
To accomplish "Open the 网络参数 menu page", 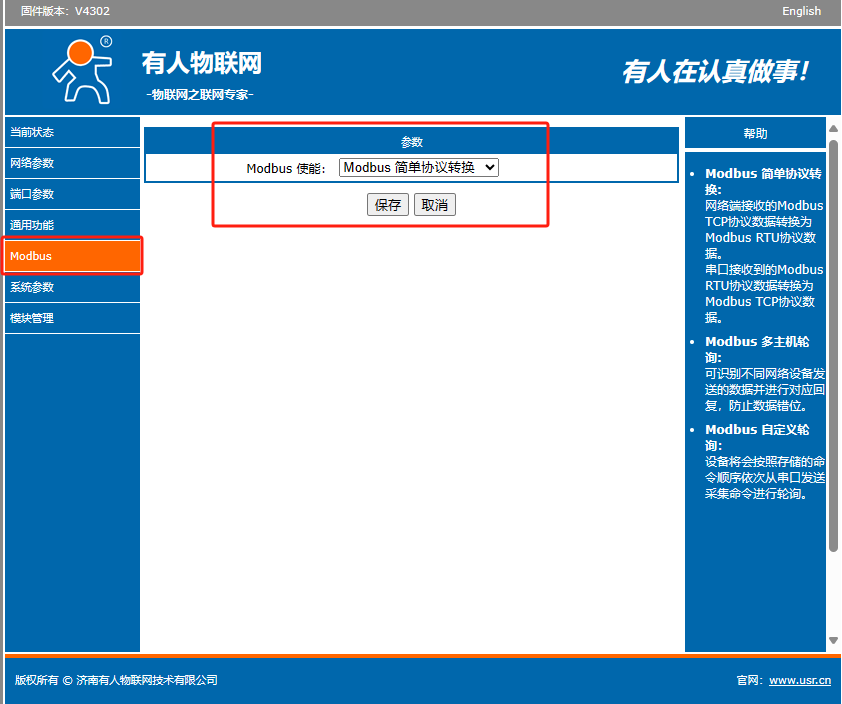I will click(x=72, y=163).
